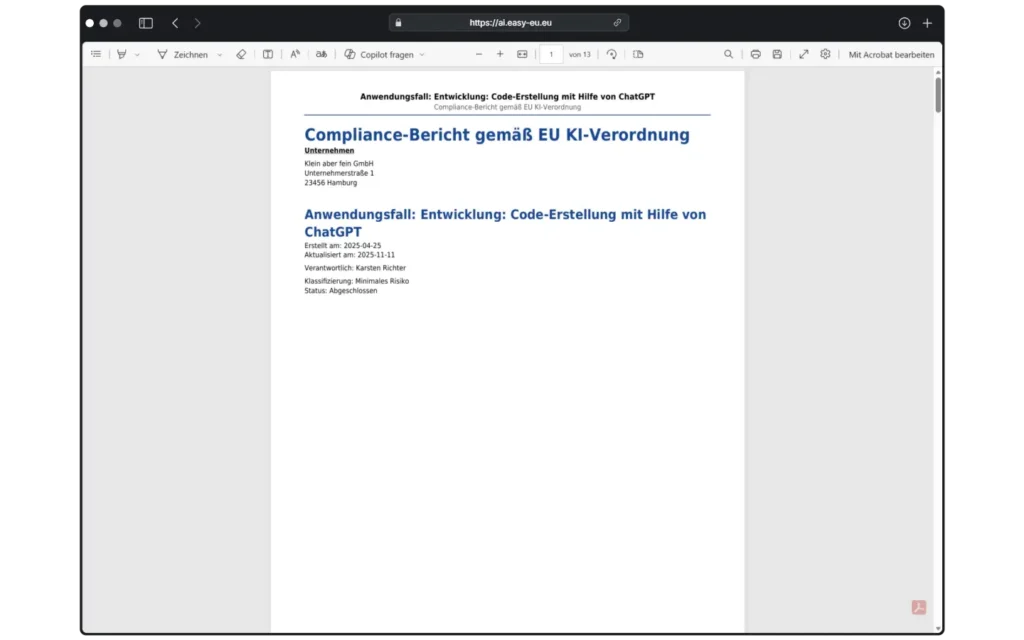
Task: Click Mit Acrobat bearbeiten
Action: point(890,54)
